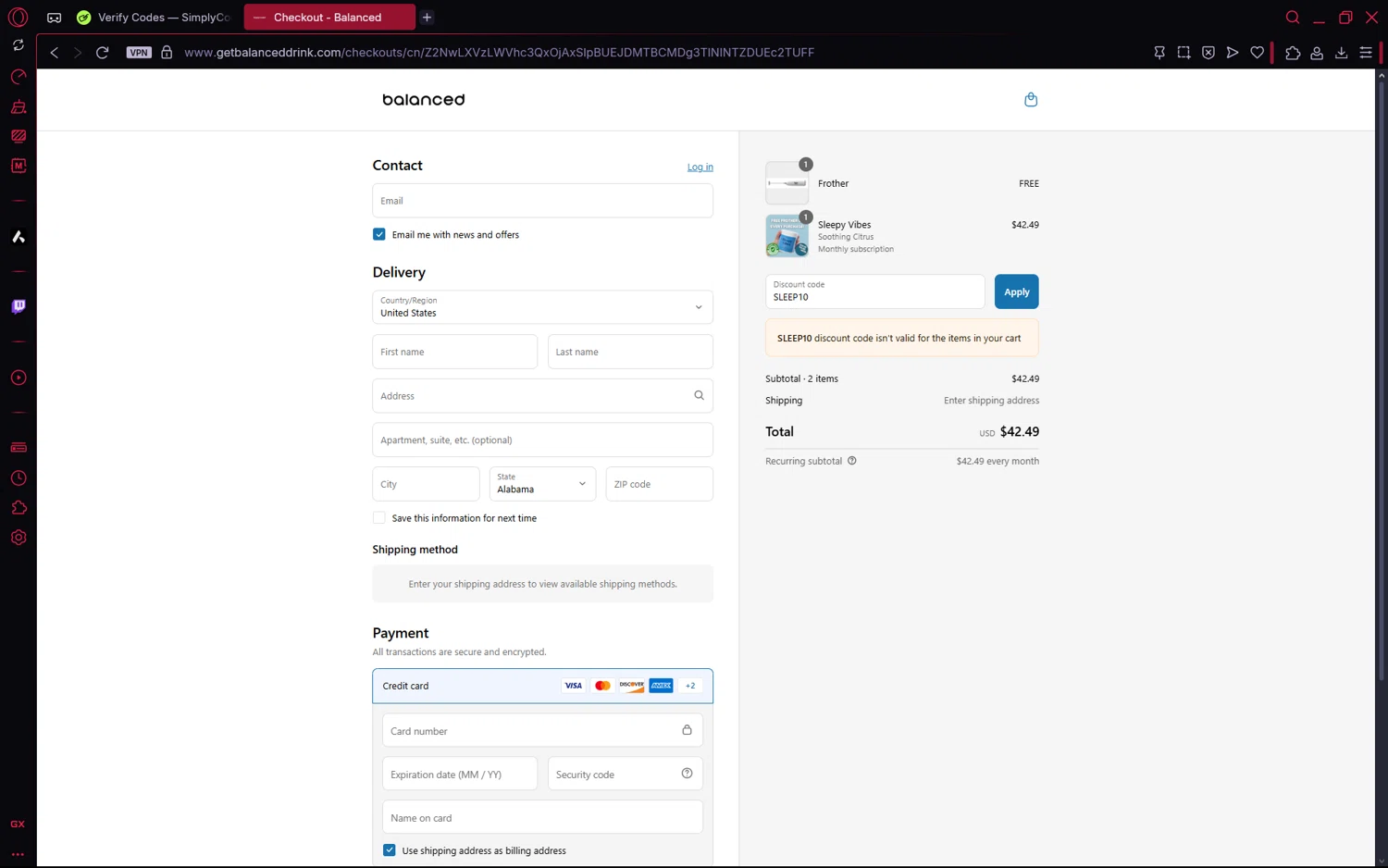The image size is (1388, 868).
Task: Open Settings gear in the sidebar
Action: coord(19,538)
